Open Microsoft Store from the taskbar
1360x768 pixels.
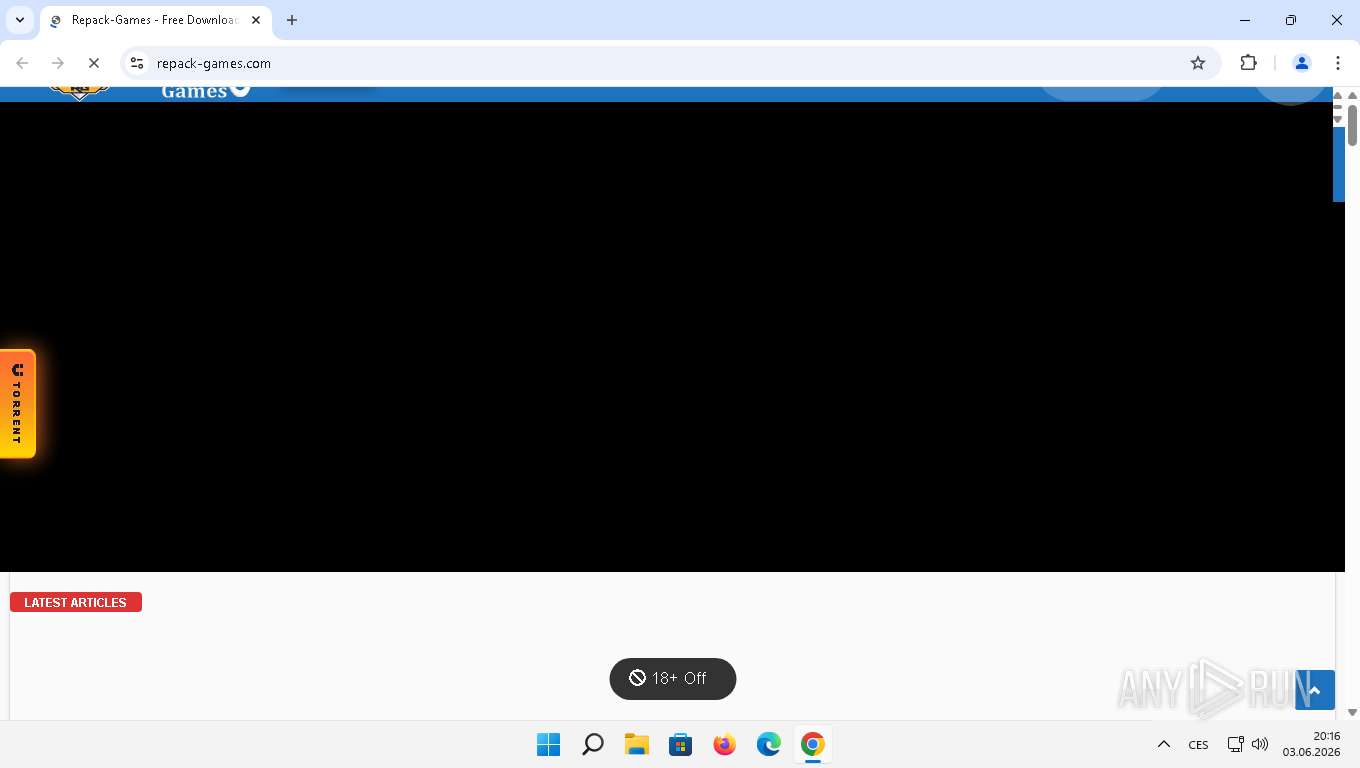[x=681, y=745]
